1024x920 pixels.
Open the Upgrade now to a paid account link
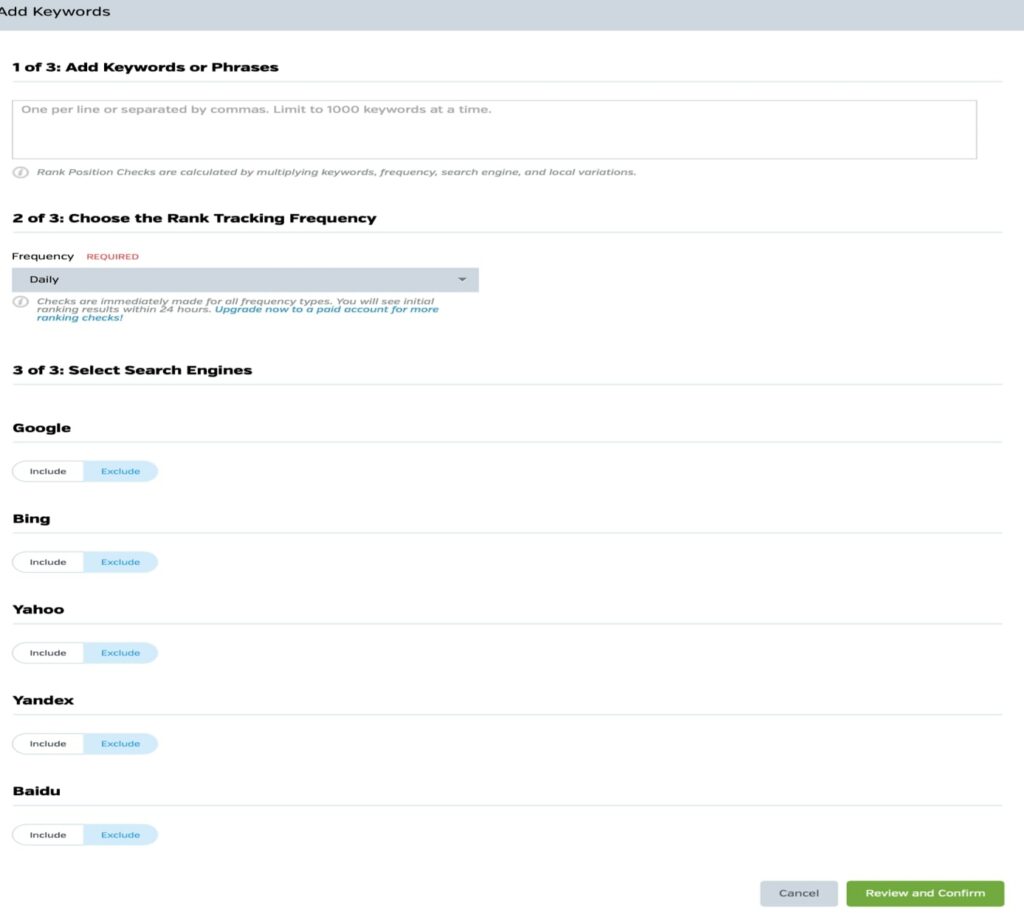click(x=238, y=313)
